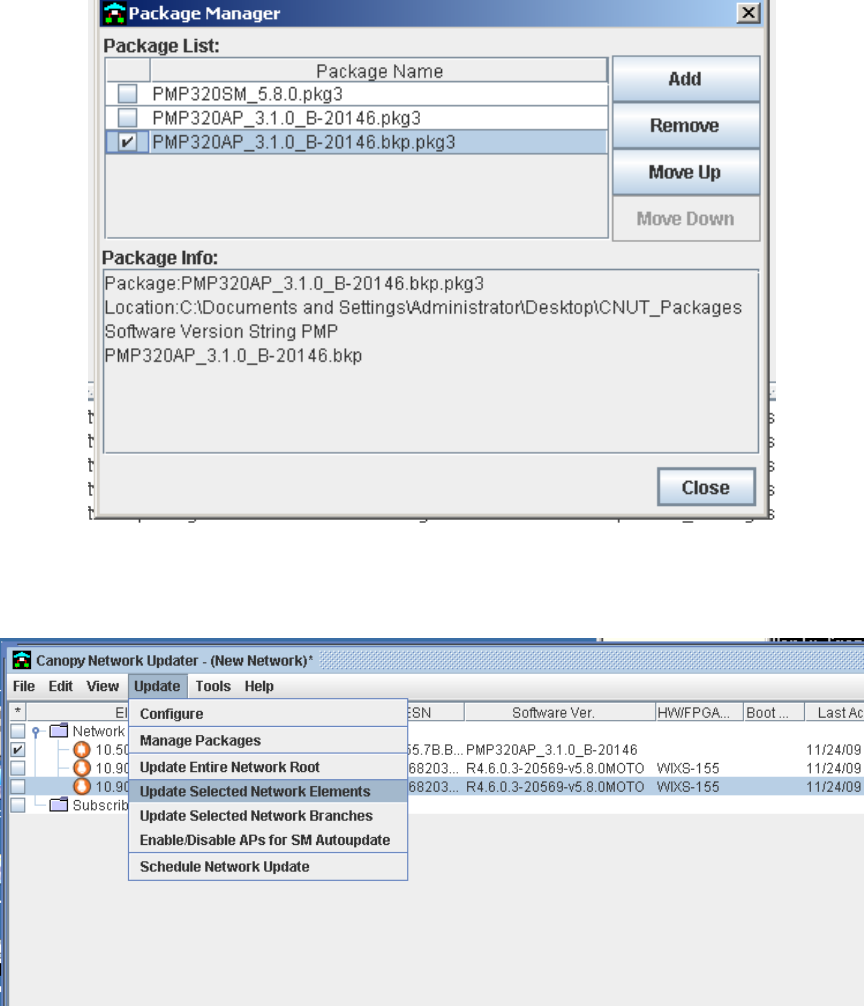The width and height of the screenshot is (864, 1006).
Task: Click the Move Up button
Action: pyautogui.click(x=686, y=172)
